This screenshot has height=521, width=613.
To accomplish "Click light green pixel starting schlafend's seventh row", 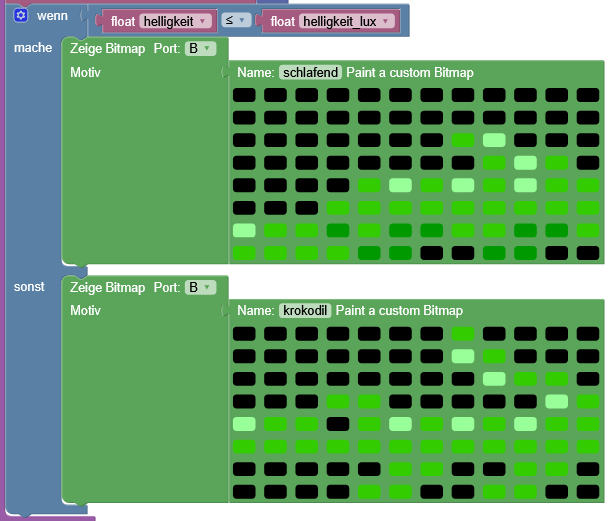I will click(244, 230).
